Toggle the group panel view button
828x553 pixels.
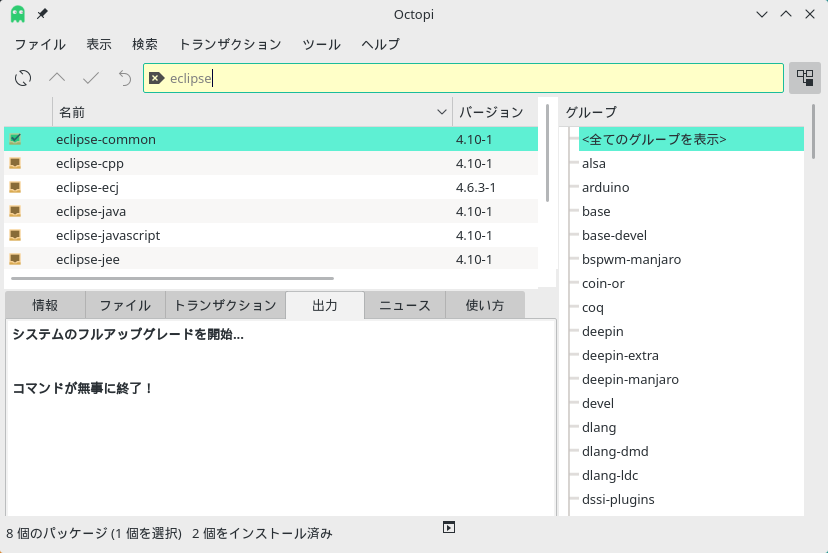click(805, 78)
